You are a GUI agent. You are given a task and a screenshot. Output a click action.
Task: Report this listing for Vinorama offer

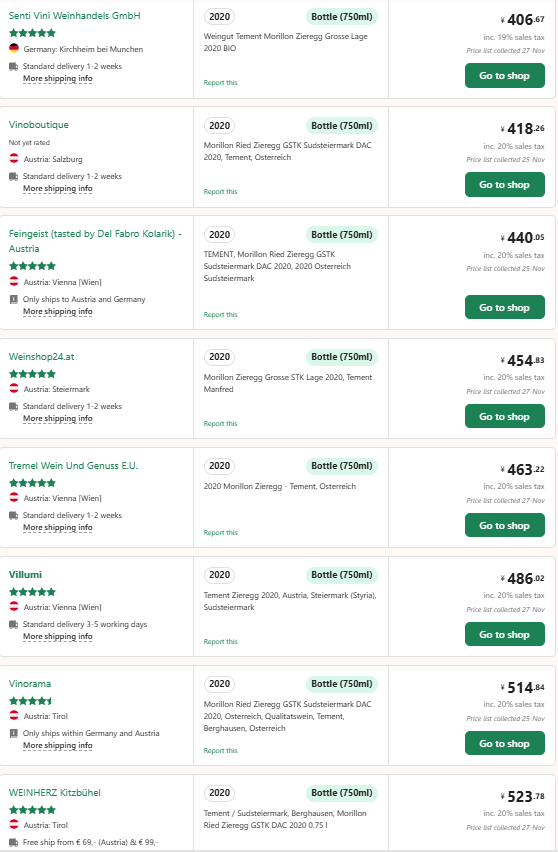221,750
